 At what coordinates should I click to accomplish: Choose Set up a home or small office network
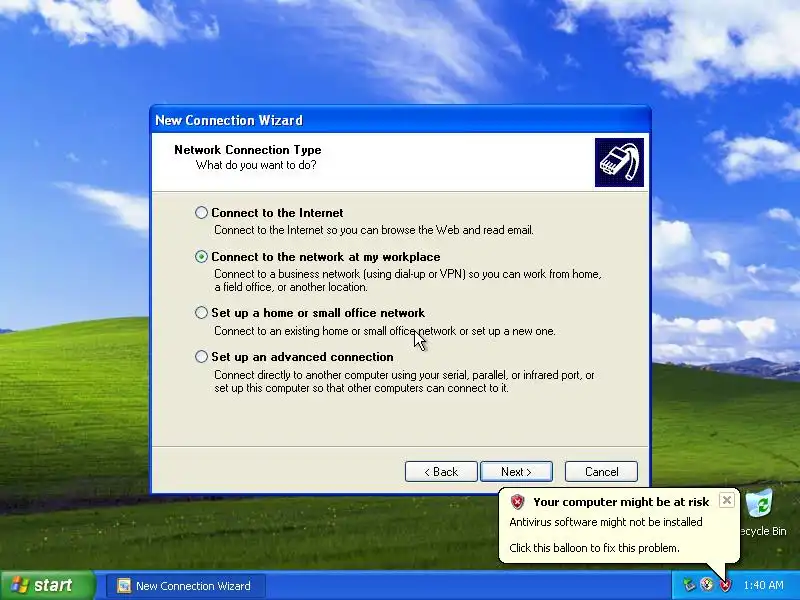(x=201, y=312)
